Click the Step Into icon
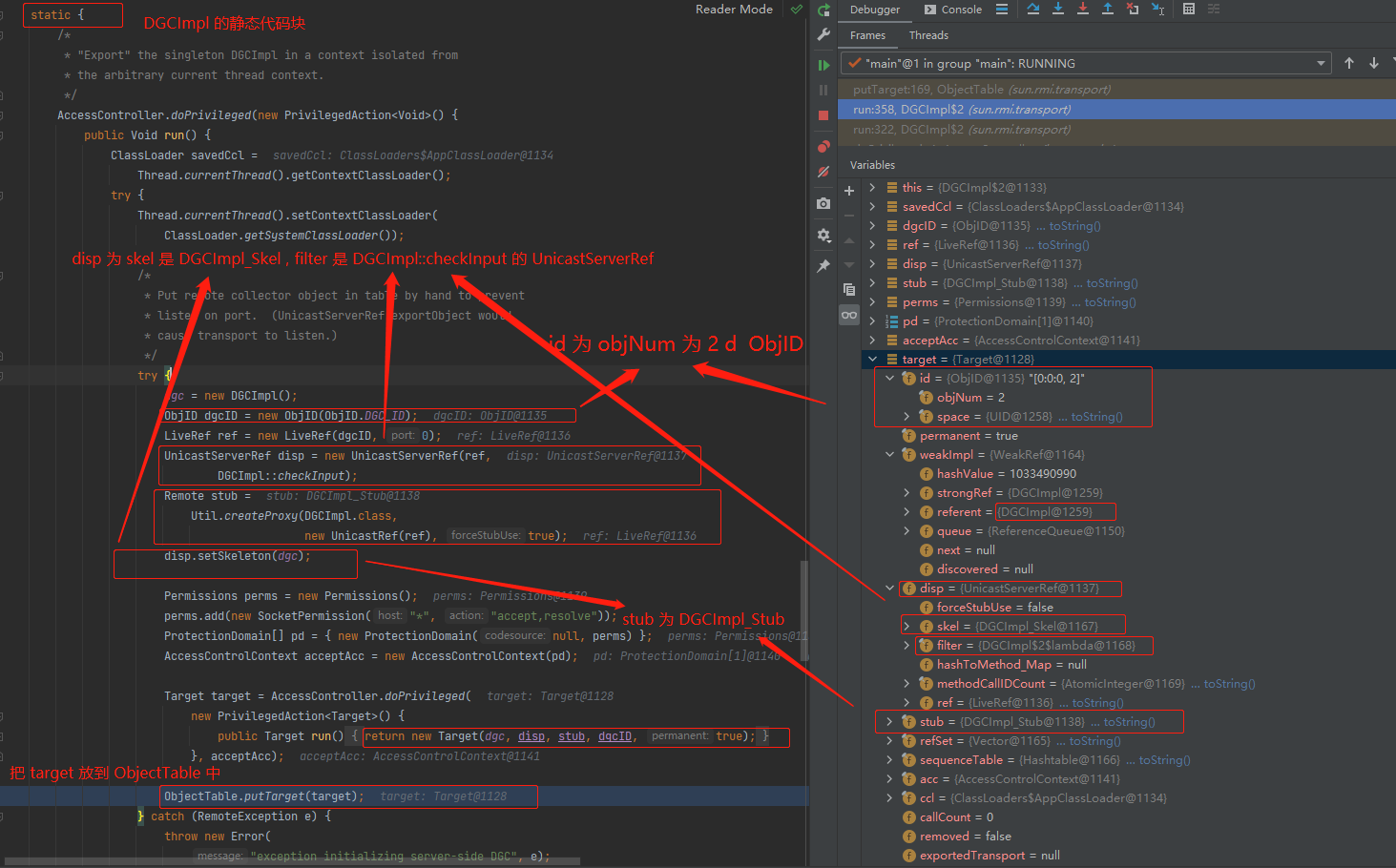1396x868 pixels. (x=1058, y=10)
